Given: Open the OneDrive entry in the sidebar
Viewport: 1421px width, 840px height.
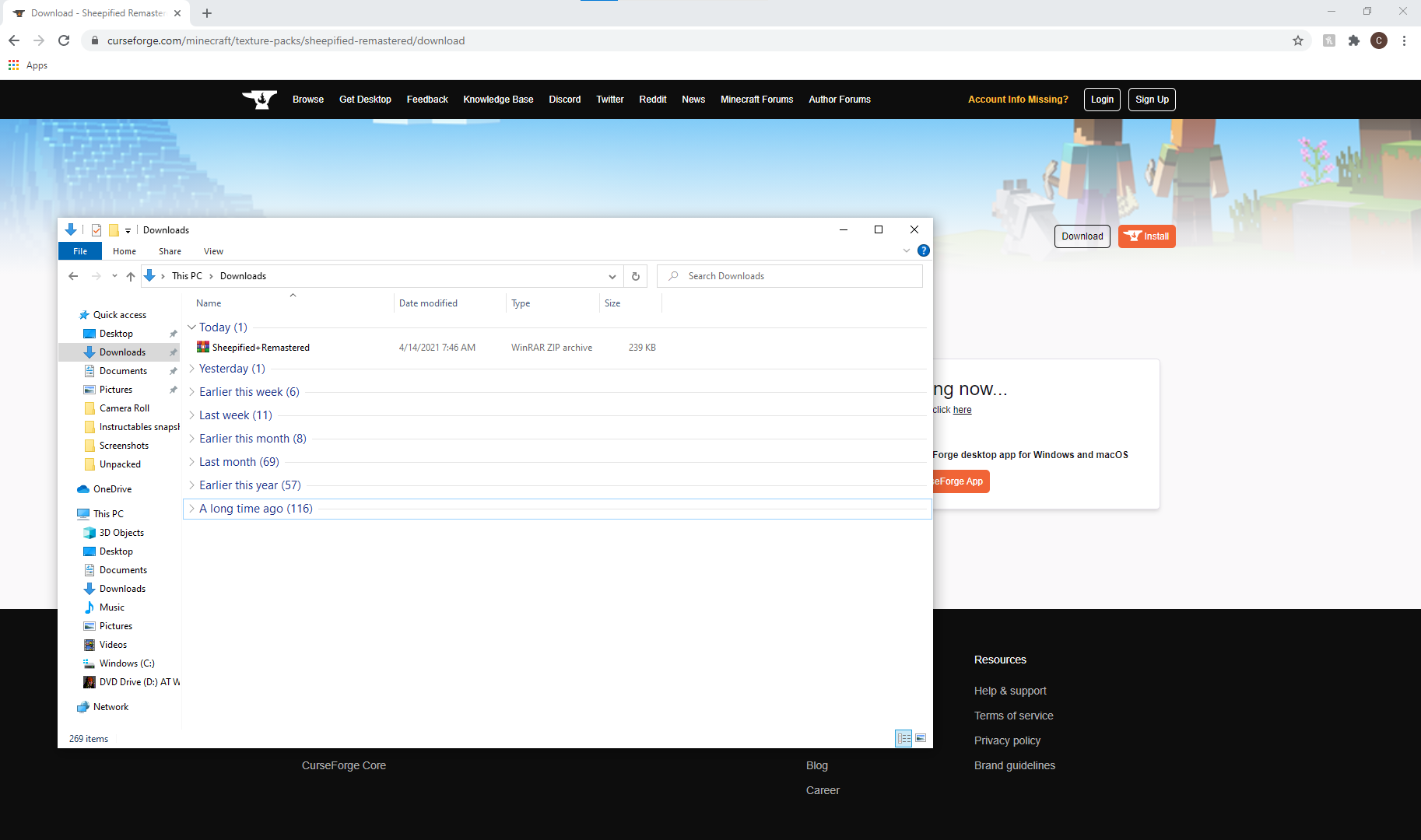Looking at the screenshot, I should (x=112, y=488).
